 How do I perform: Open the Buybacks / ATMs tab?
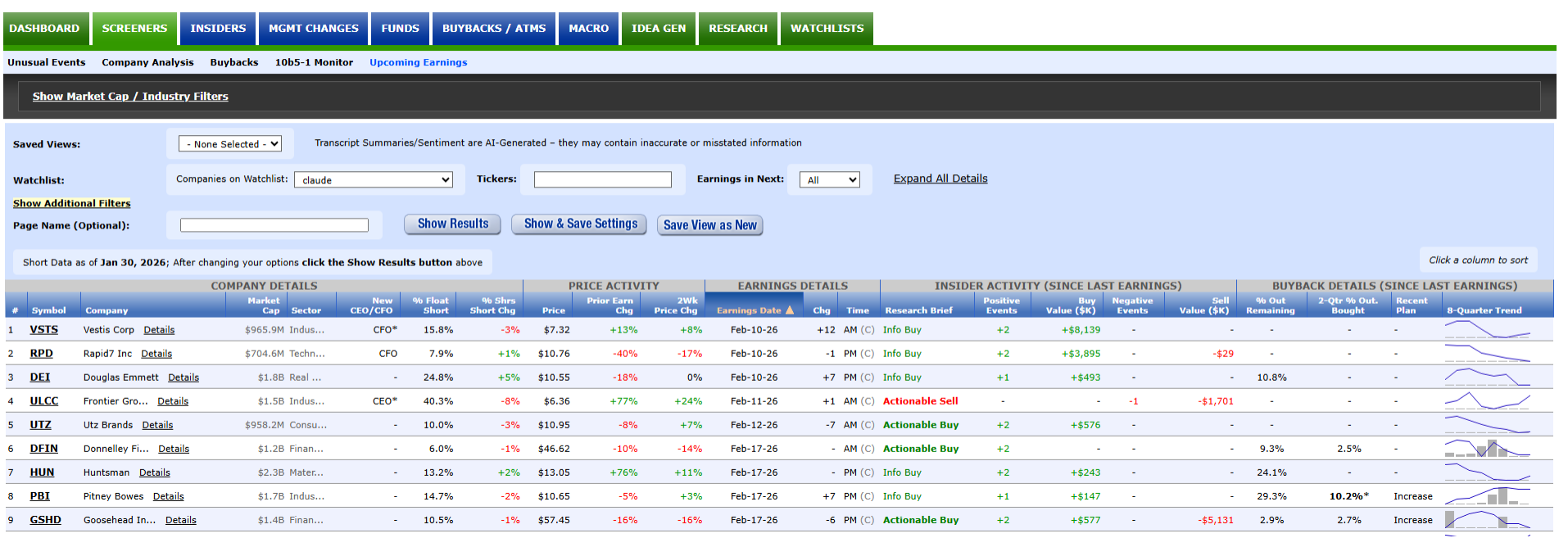(493, 29)
